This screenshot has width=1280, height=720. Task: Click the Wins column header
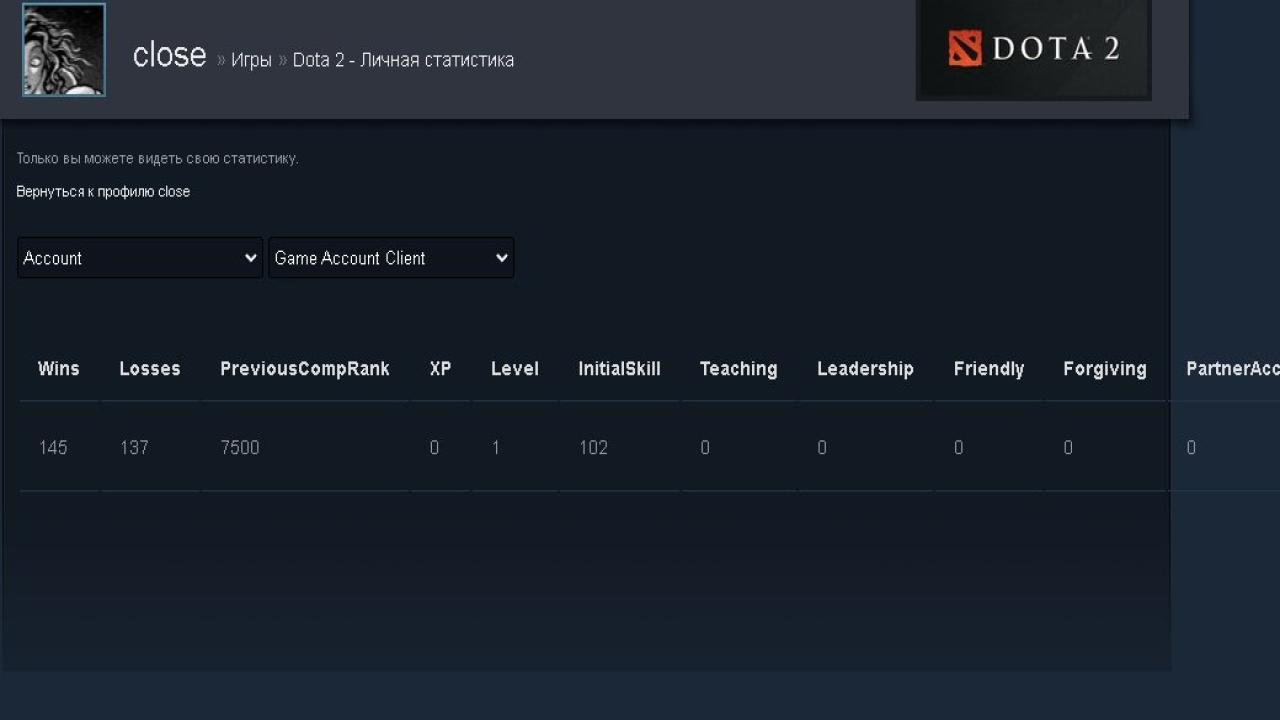point(58,369)
